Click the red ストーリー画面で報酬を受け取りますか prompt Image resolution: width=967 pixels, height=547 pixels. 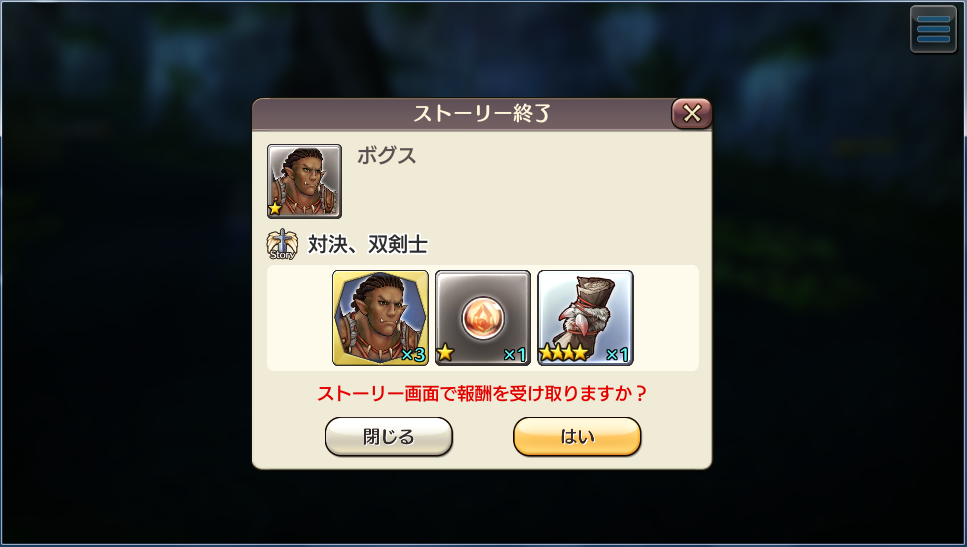(482, 393)
